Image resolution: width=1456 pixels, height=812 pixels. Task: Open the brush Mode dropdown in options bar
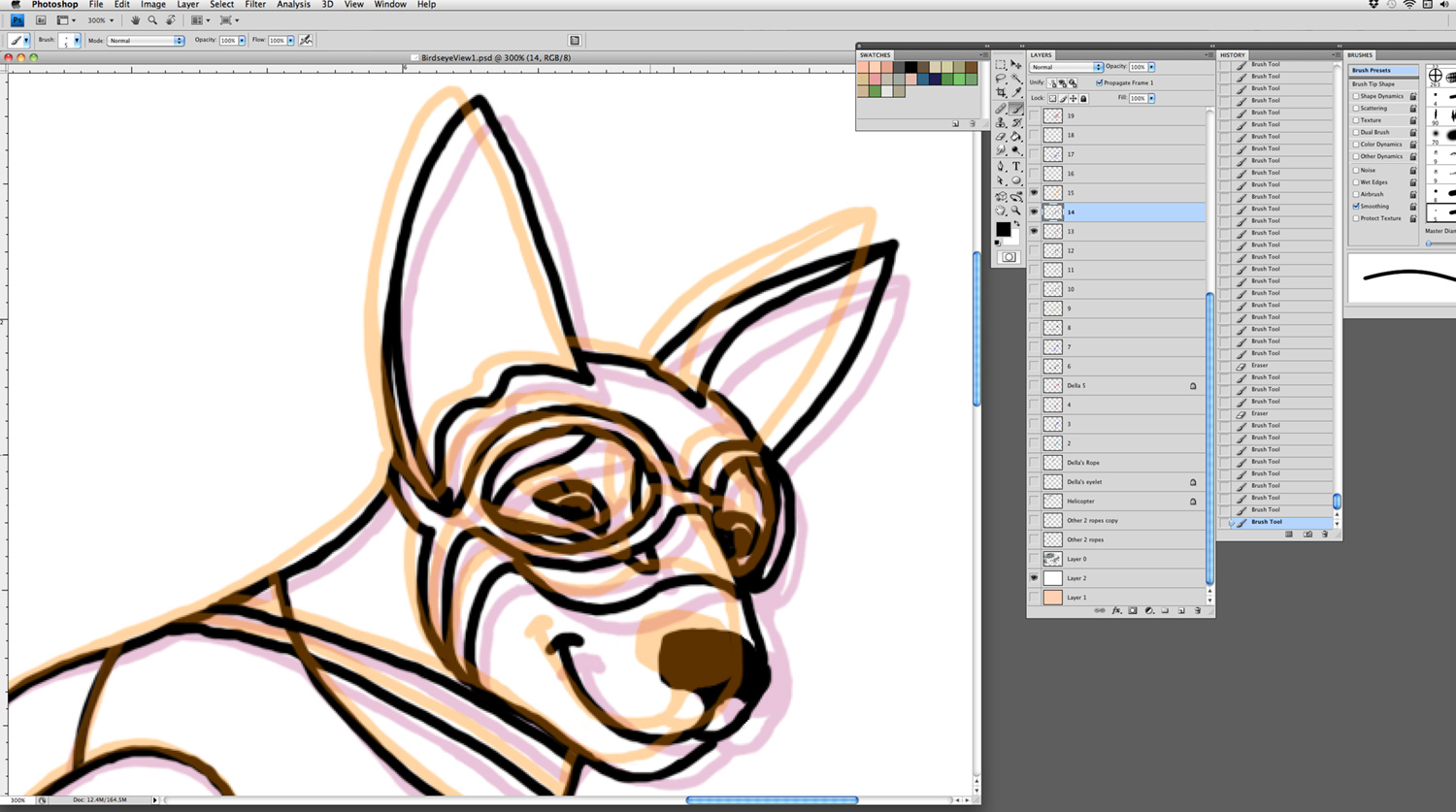click(147, 41)
